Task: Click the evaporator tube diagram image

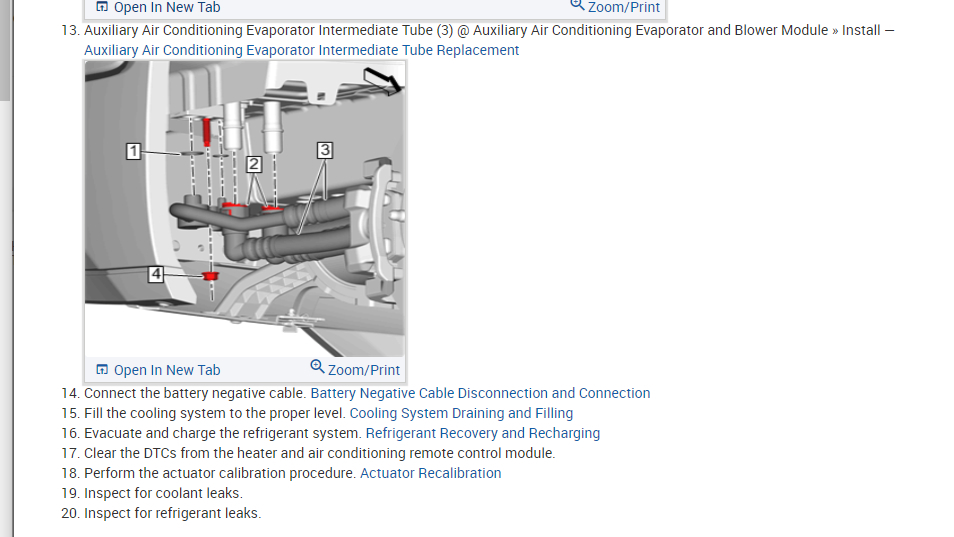Action: [245, 209]
